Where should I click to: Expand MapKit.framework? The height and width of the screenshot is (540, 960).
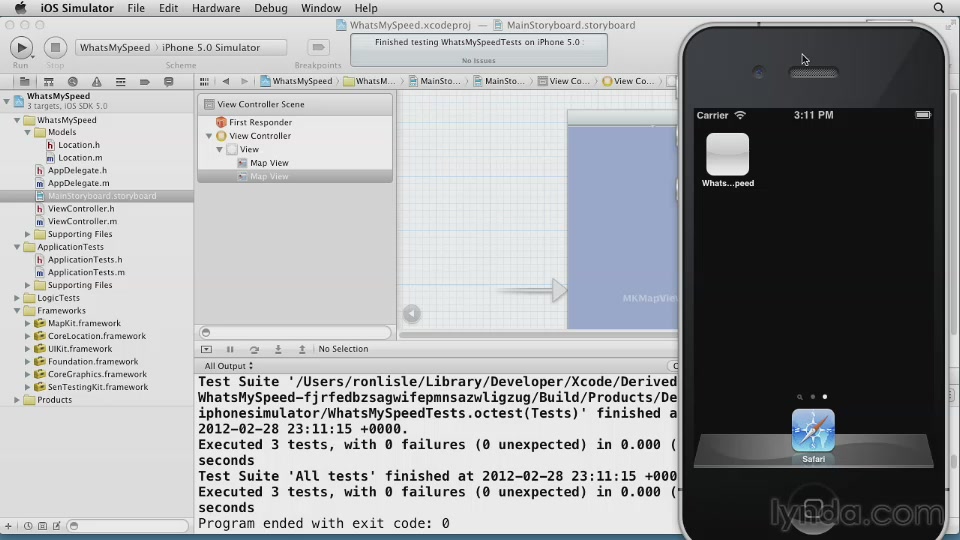pyautogui.click(x=28, y=323)
